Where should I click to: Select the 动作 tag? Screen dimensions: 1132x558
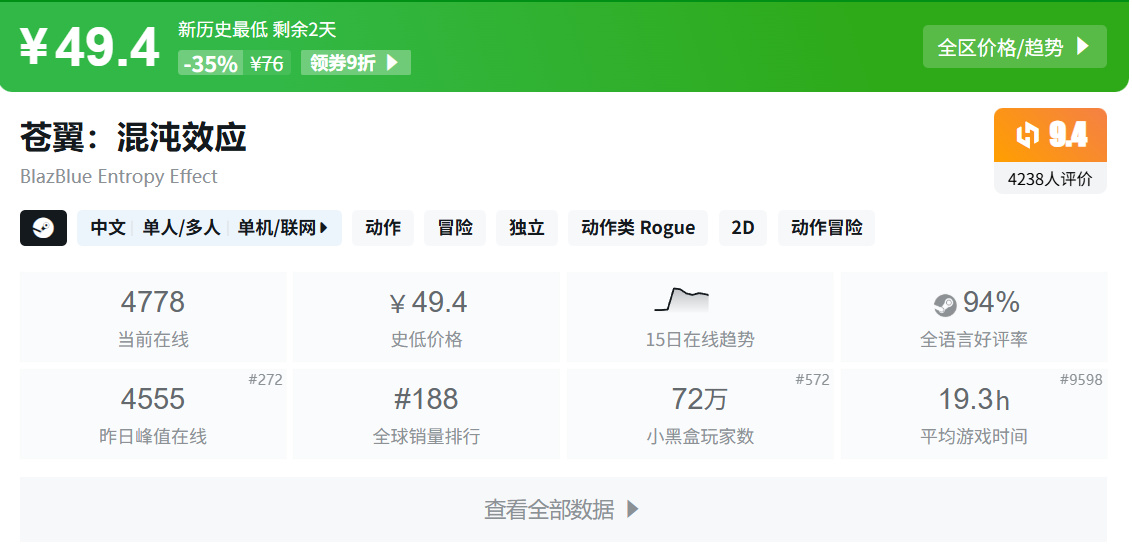click(383, 228)
